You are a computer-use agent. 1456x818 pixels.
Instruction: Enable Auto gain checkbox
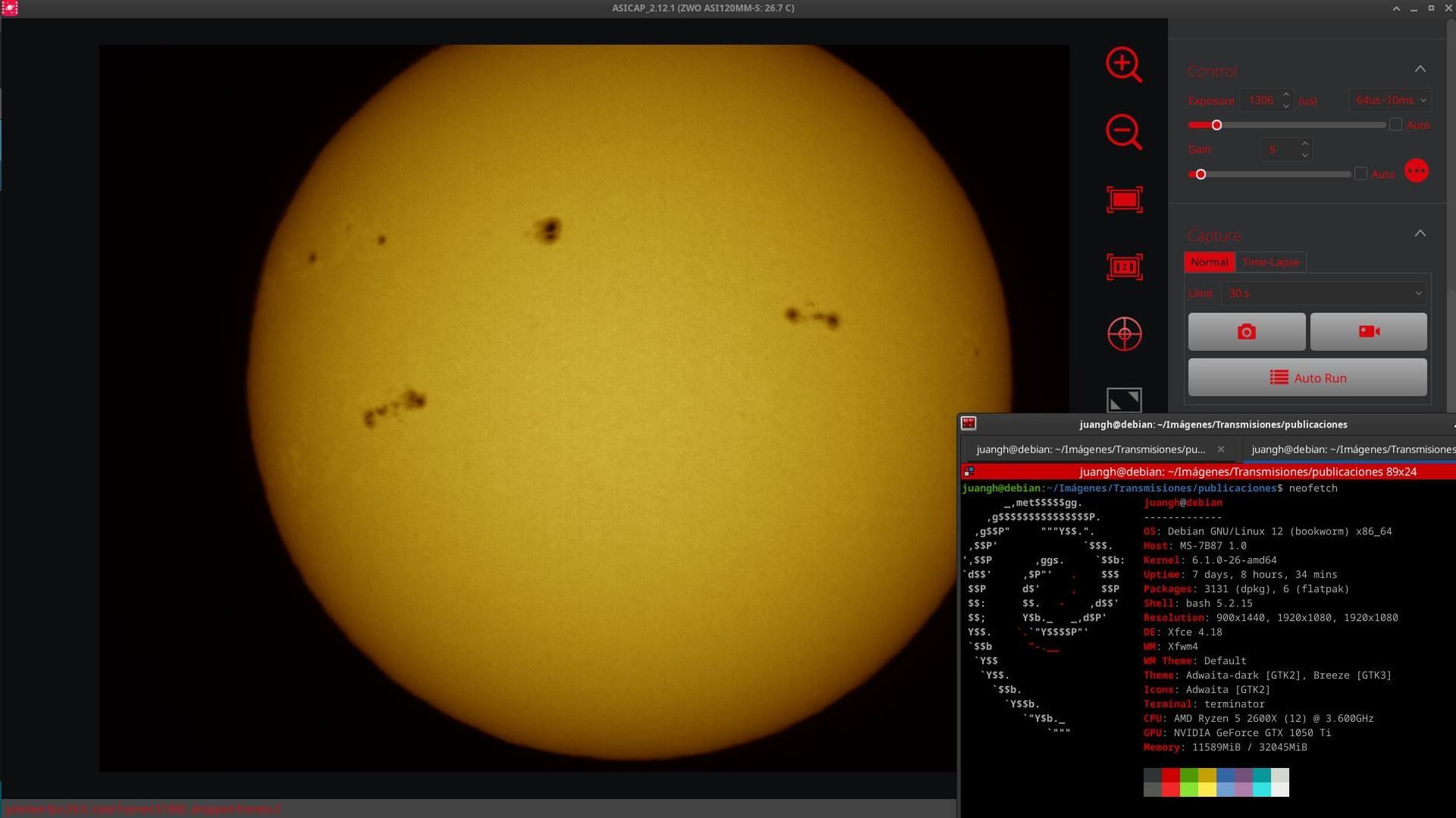(x=1360, y=174)
